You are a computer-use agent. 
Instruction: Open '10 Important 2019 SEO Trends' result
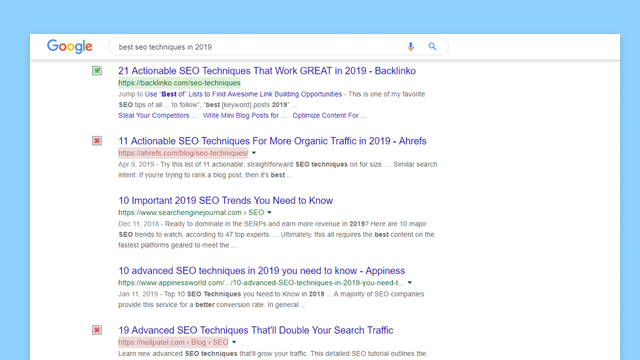tap(226, 200)
